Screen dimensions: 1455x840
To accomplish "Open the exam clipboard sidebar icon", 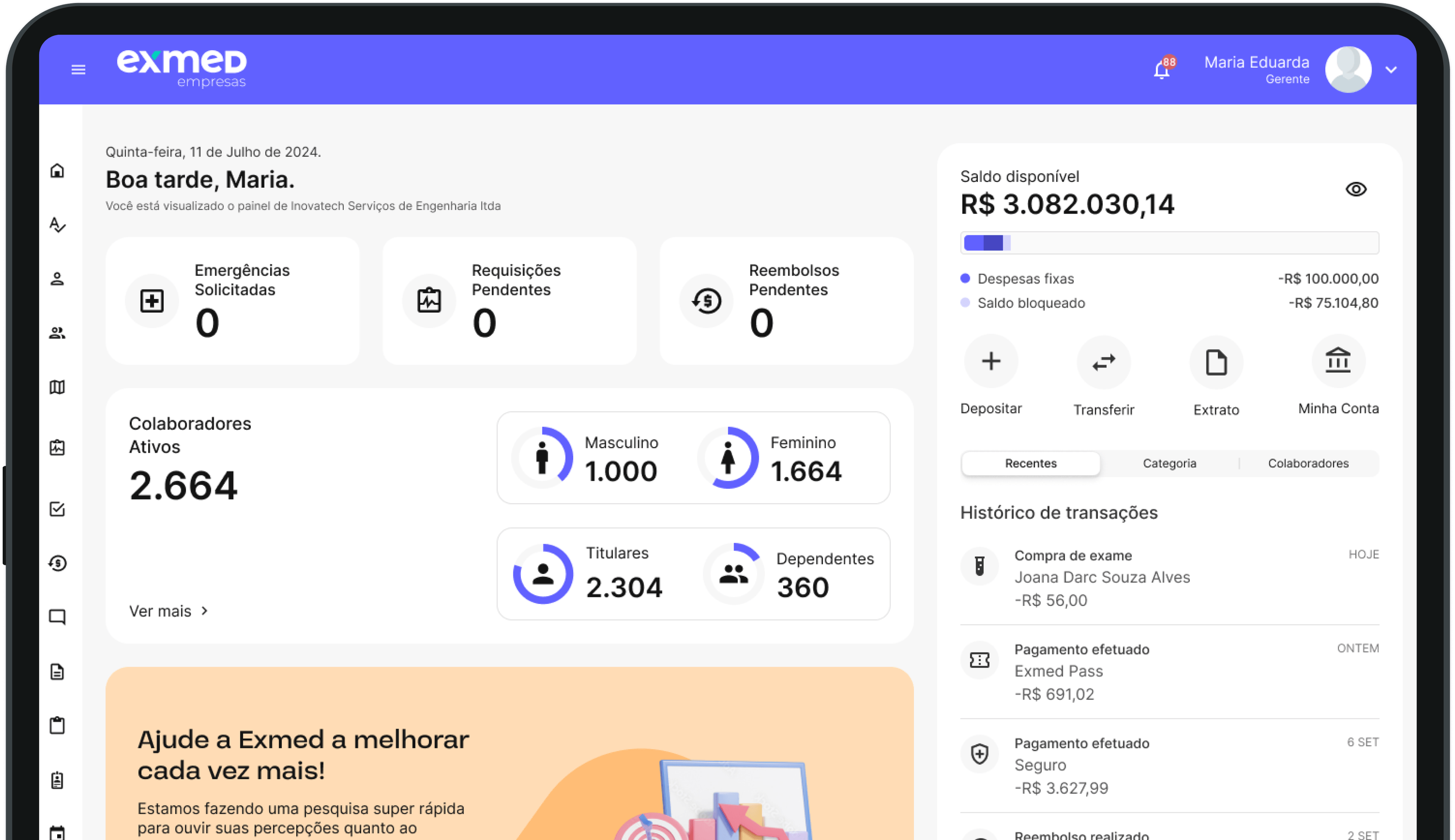I will [57, 448].
